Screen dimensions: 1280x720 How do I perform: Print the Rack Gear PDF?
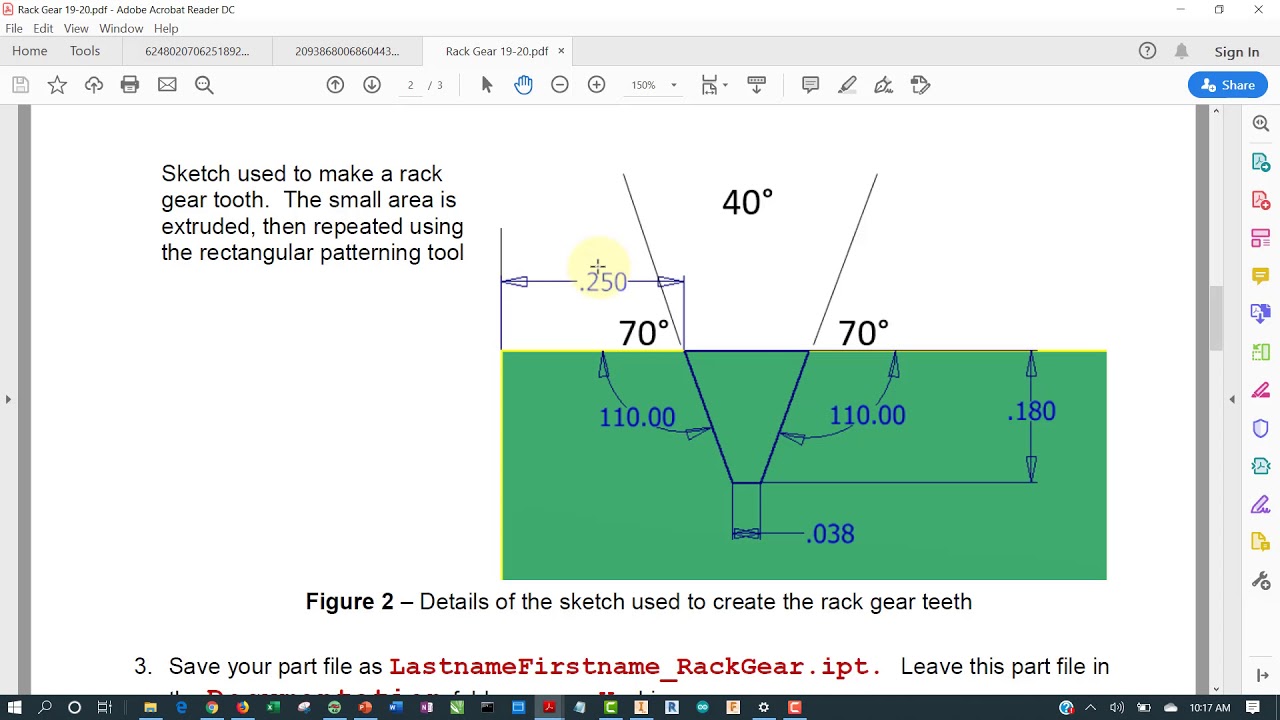pos(130,85)
